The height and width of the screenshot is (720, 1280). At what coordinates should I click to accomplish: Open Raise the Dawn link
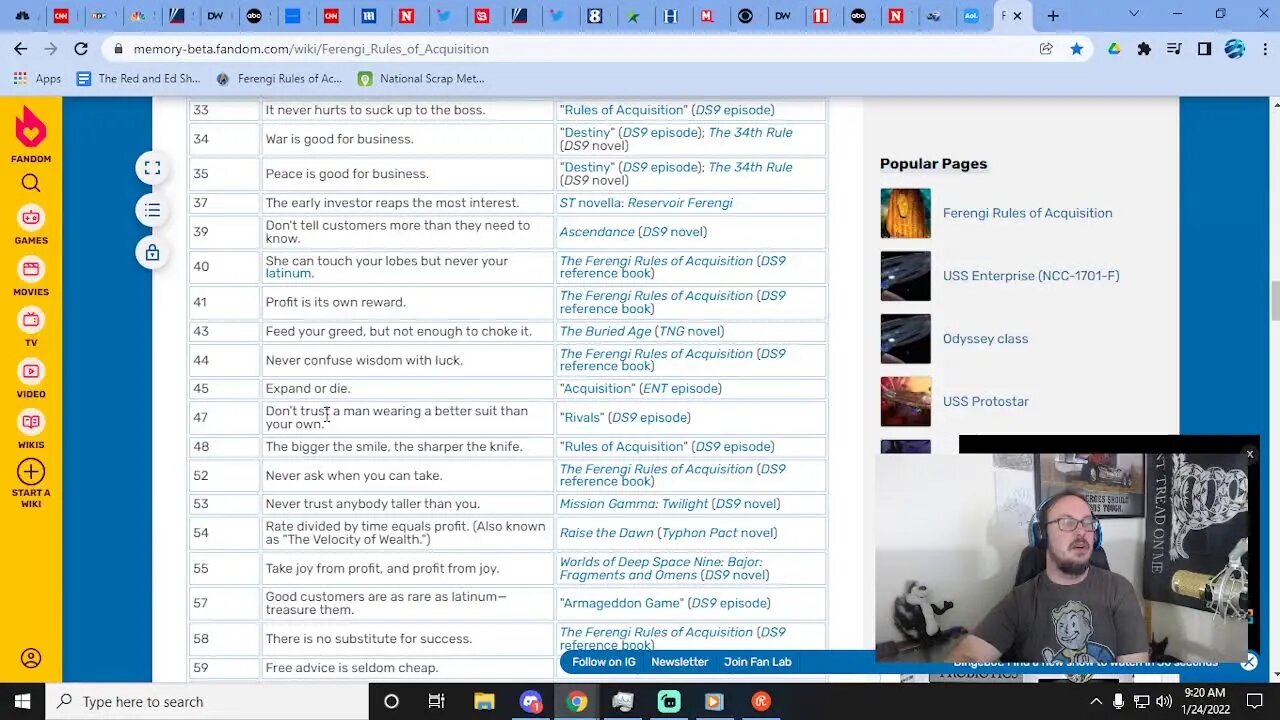(606, 533)
